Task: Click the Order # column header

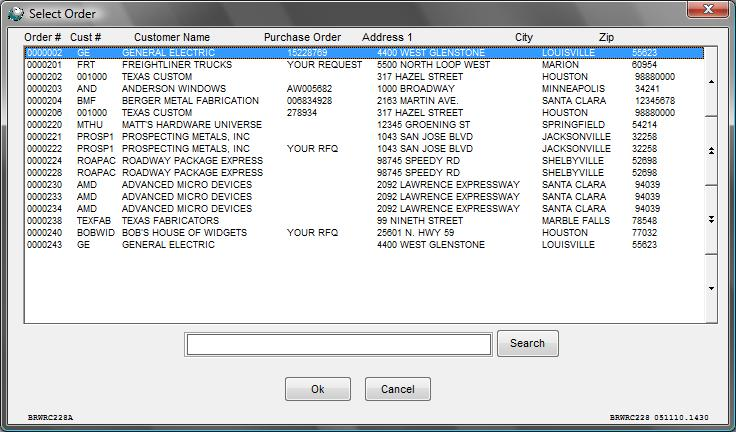Action: point(42,37)
